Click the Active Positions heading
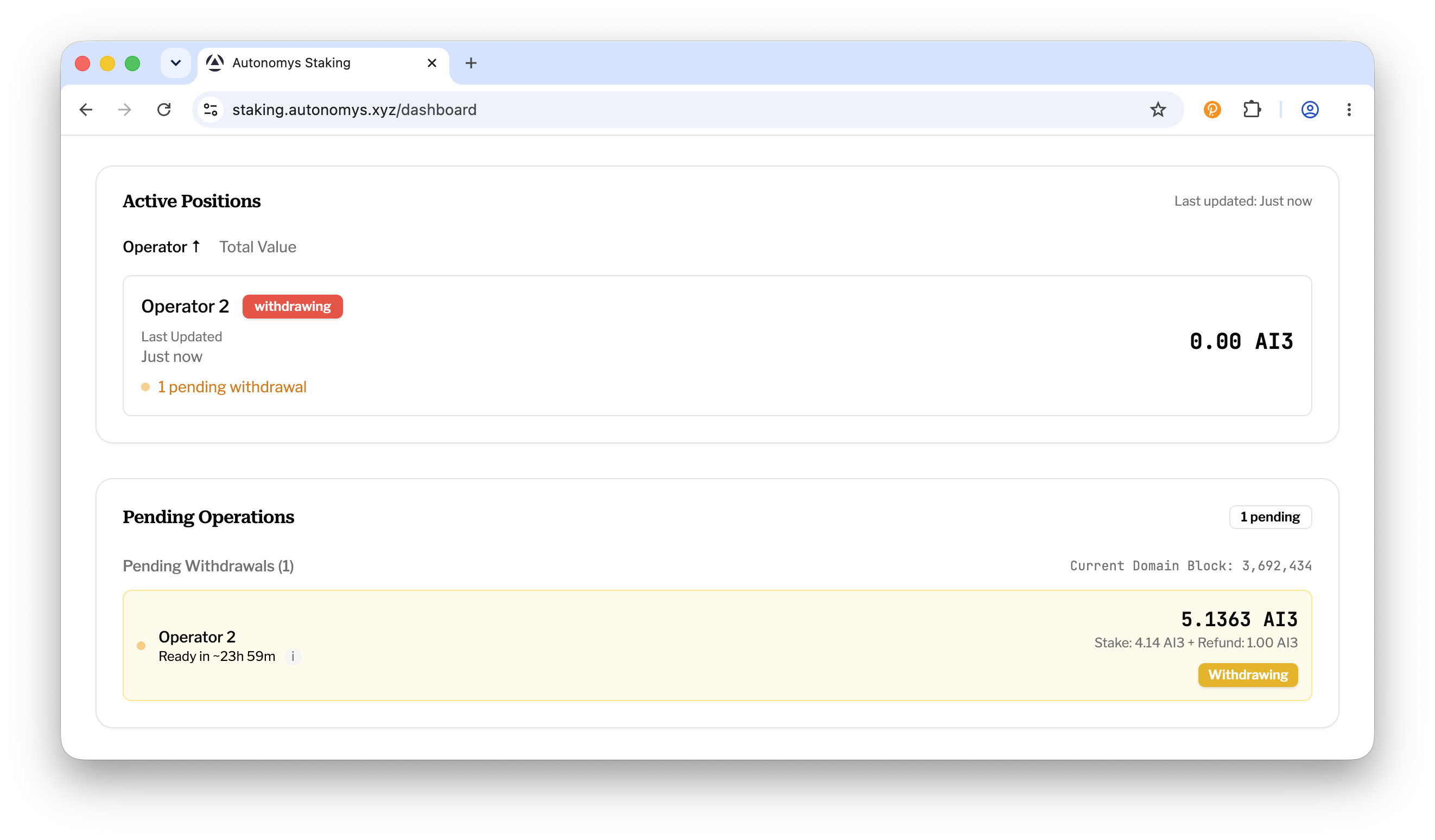Screen dimensions: 1435x840 192,201
